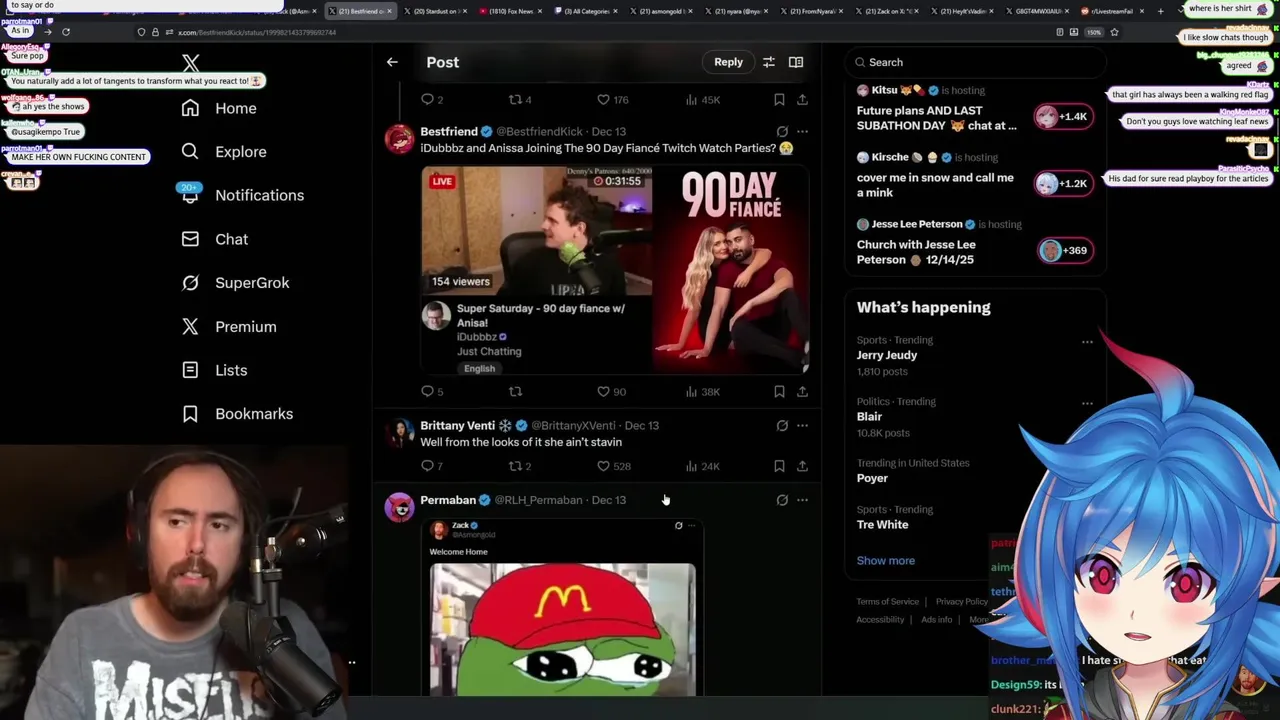Click the X logo in the sidebar

pyautogui.click(x=191, y=64)
